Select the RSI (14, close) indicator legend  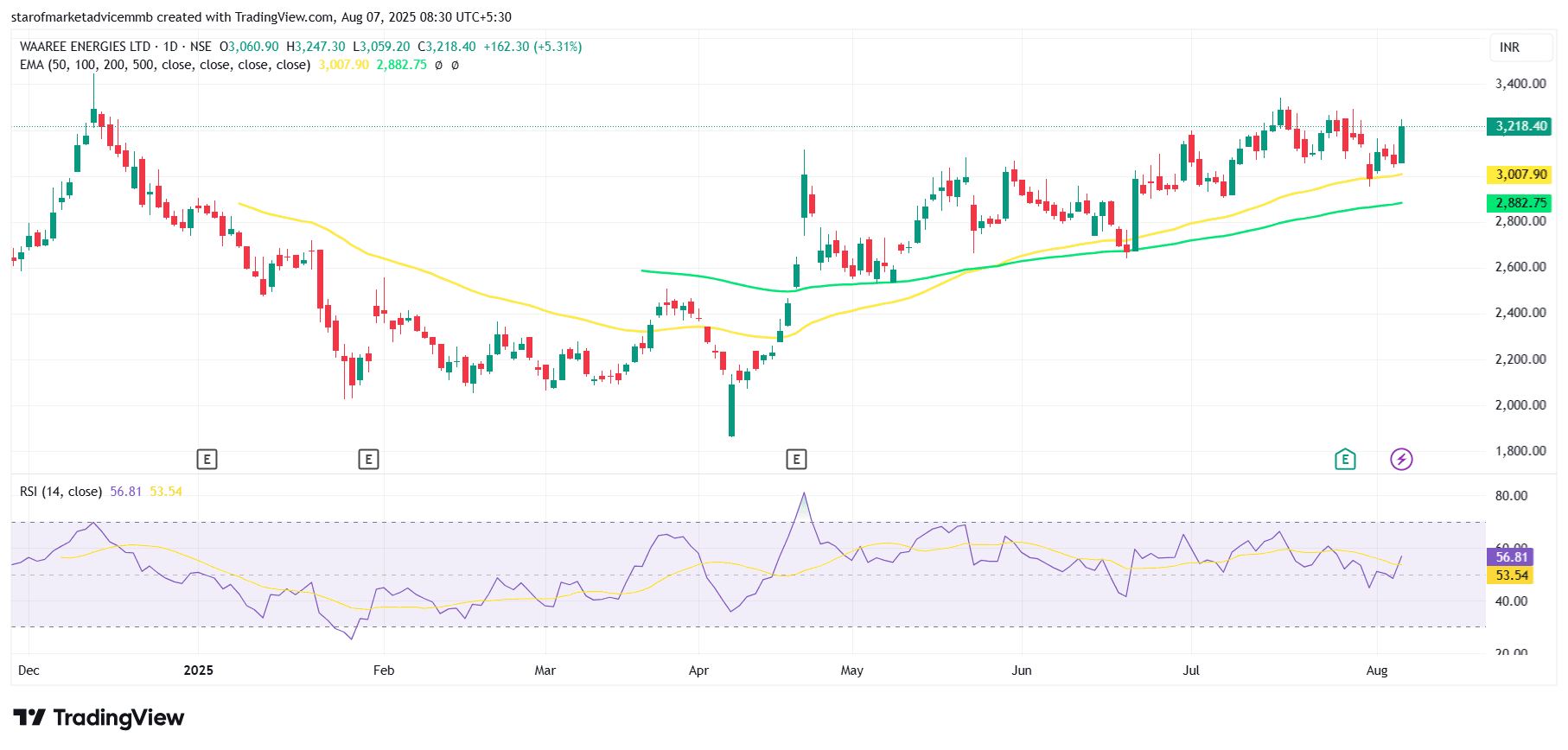click(61, 492)
